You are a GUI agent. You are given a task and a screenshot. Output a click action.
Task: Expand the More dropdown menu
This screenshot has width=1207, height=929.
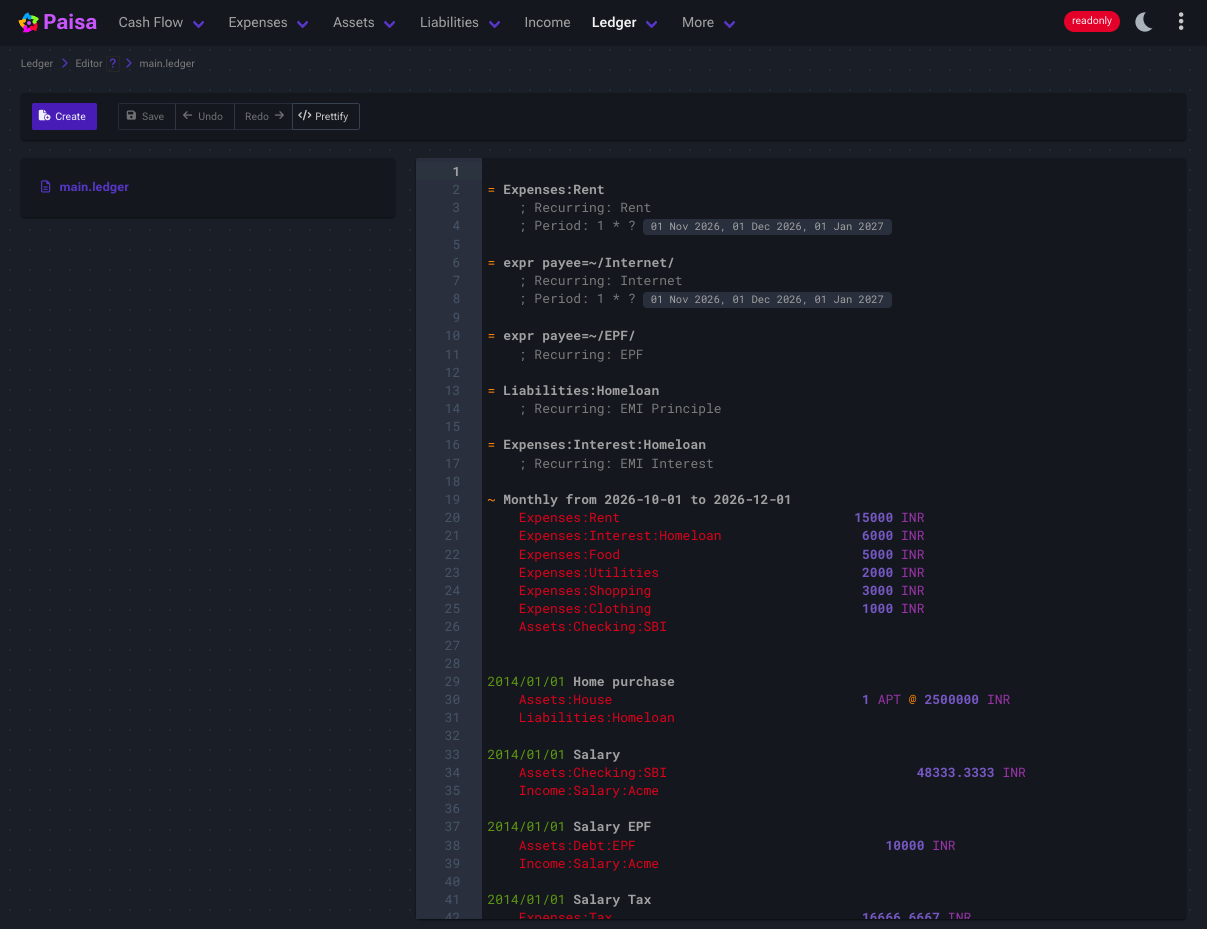[709, 22]
